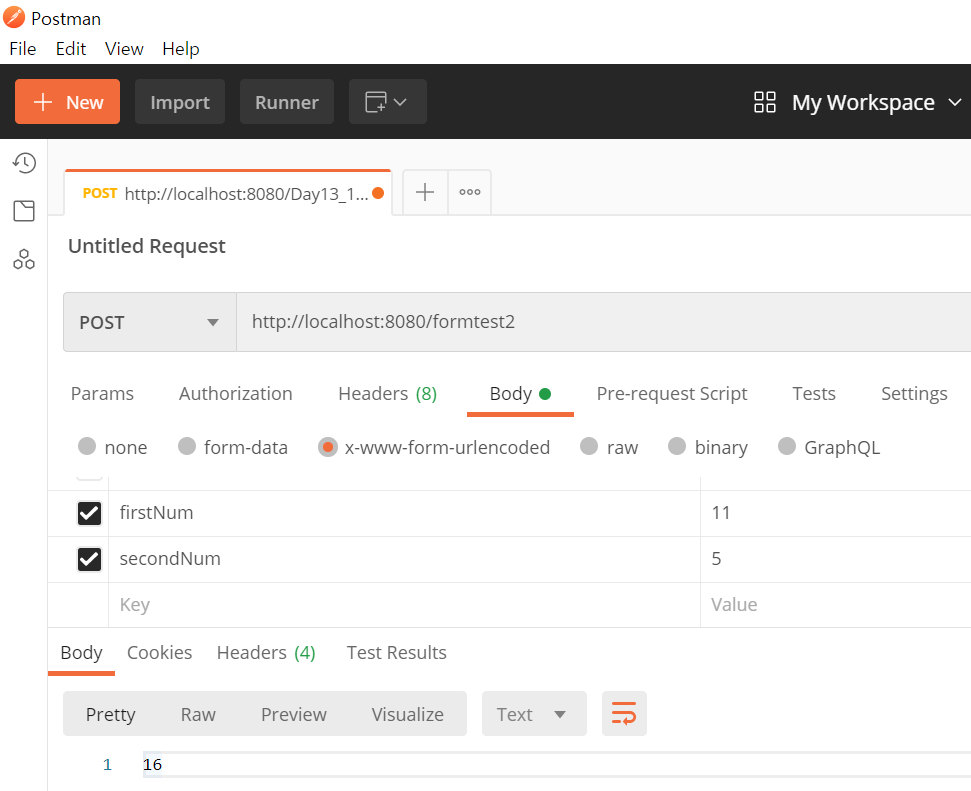Open the Tests tab
Image resolution: width=971 pixels, height=791 pixels.
[x=814, y=393]
